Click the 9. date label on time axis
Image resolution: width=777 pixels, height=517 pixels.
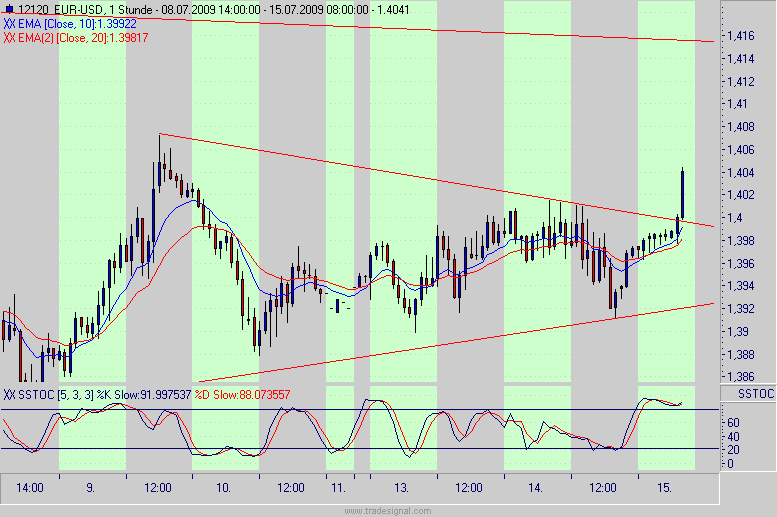pos(90,488)
